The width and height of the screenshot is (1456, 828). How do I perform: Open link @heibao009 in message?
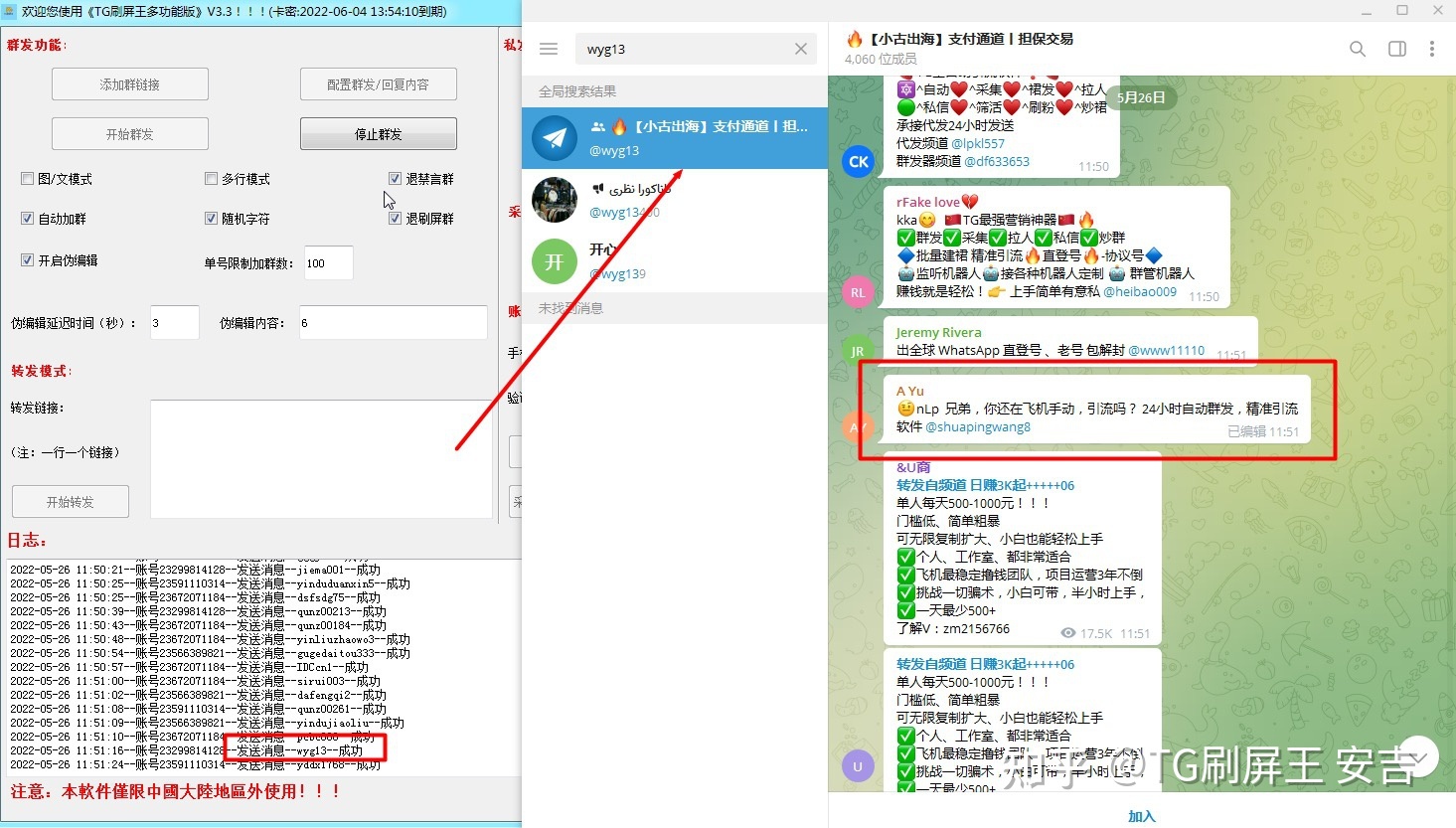1140,291
